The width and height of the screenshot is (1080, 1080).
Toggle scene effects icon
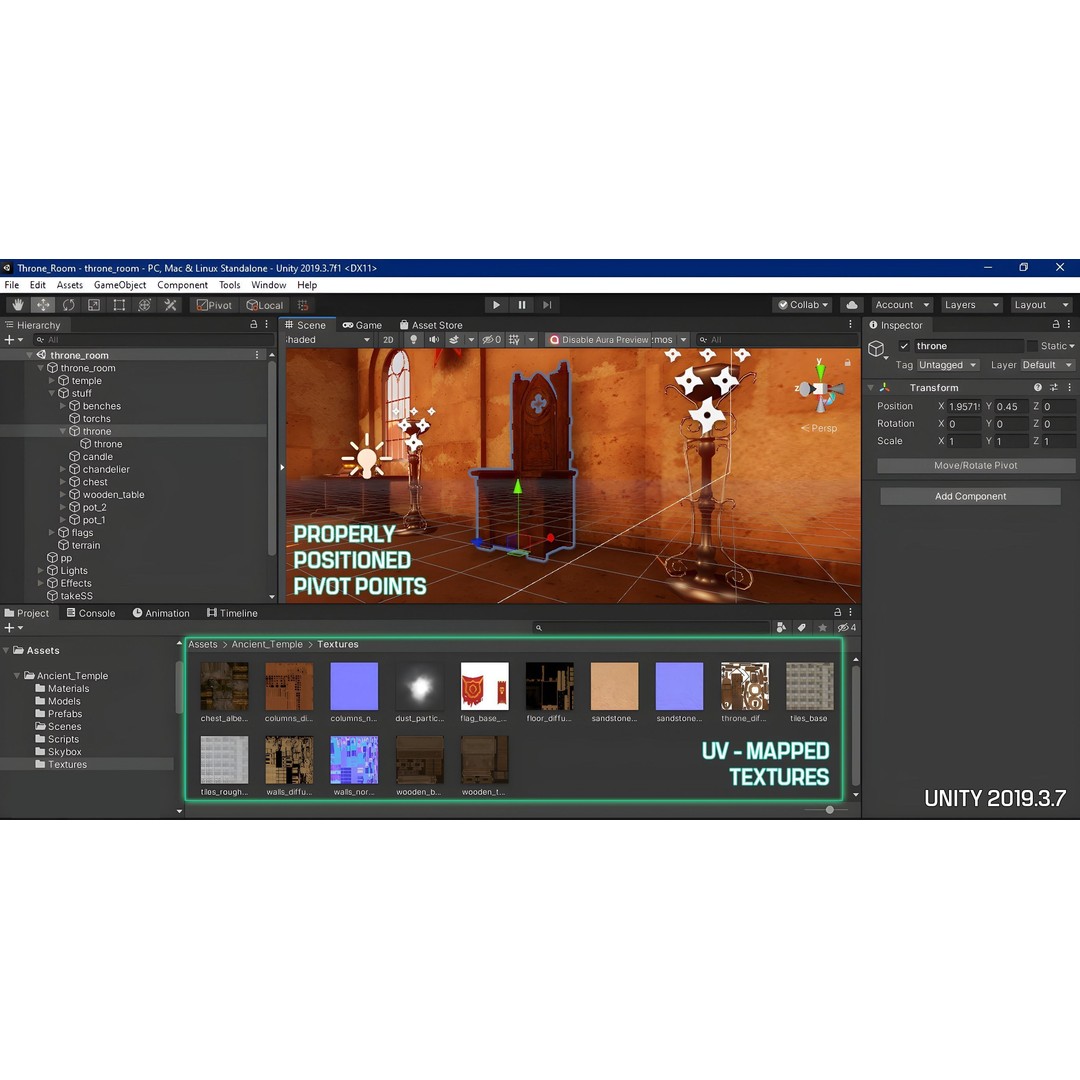[x=454, y=340]
